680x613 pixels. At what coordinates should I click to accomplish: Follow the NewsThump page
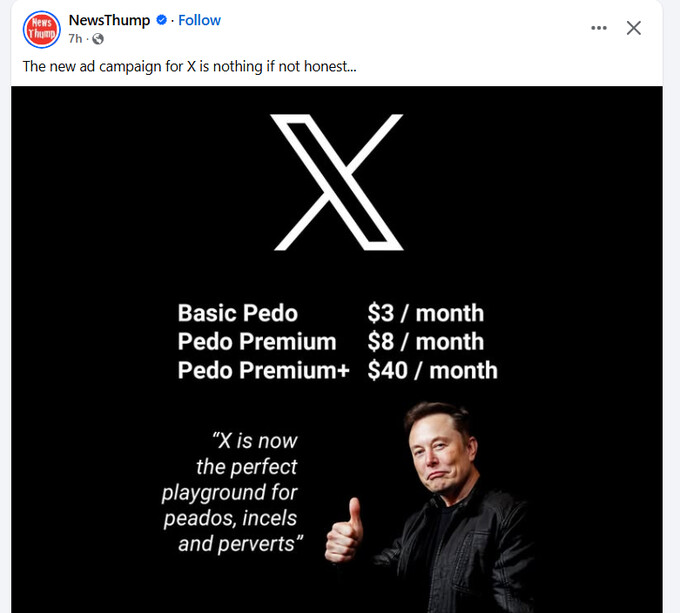[200, 20]
